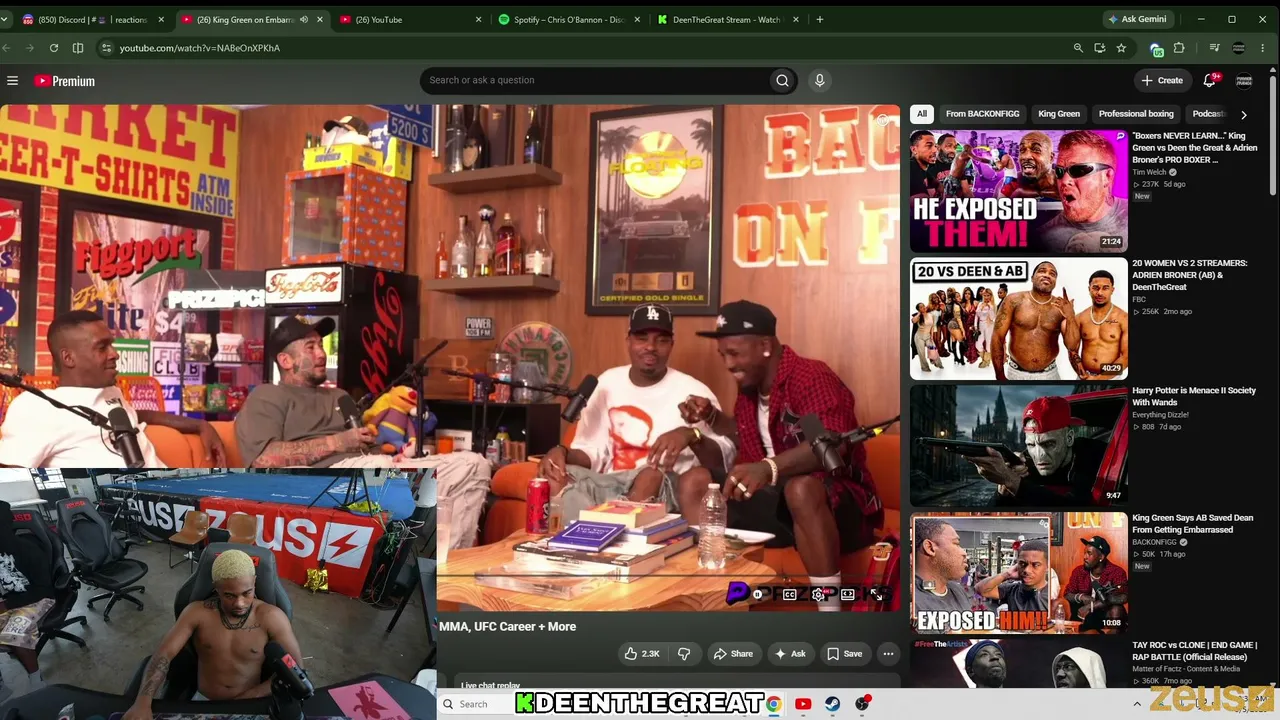
Task: Open more actions menu below video
Action: click(888, 654)
